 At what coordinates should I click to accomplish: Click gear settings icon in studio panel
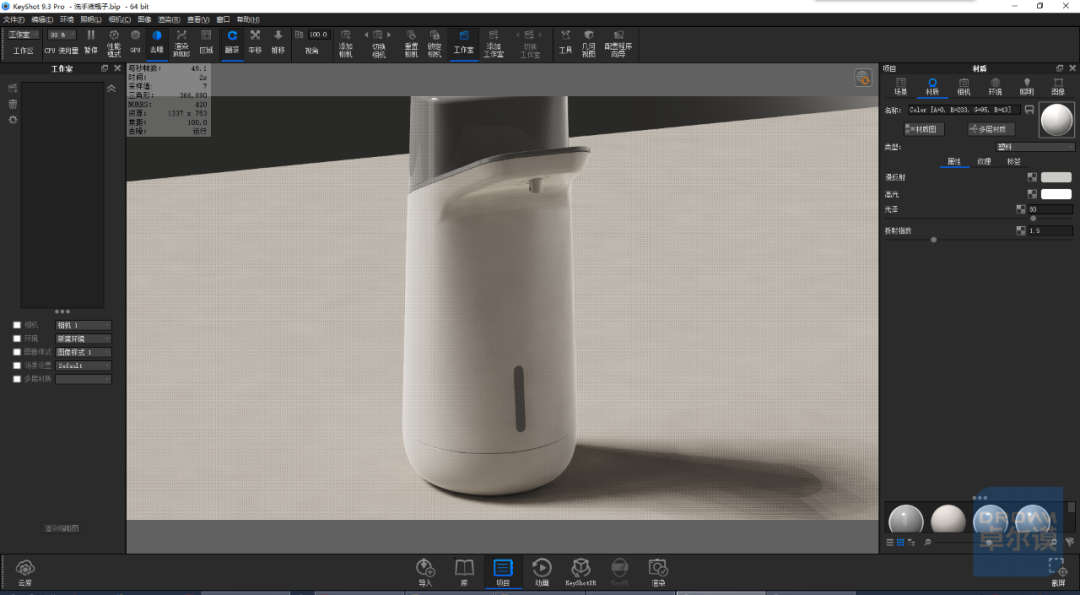tap(12, 120)
